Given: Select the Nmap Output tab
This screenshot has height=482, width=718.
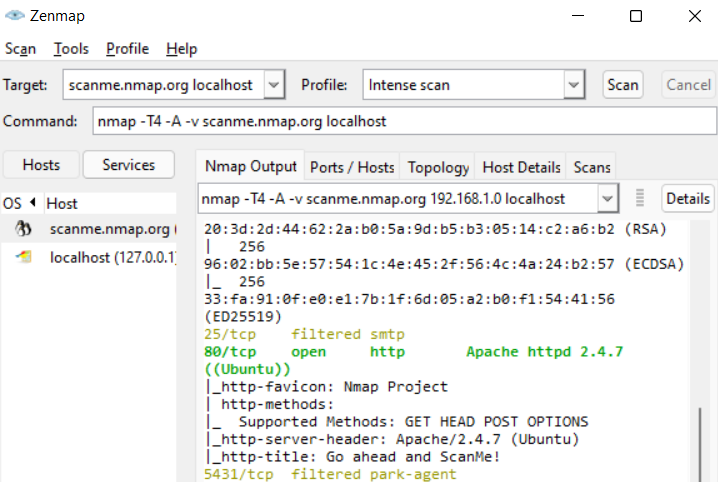Looking at the screenshot, I should [x=250, y=166].
